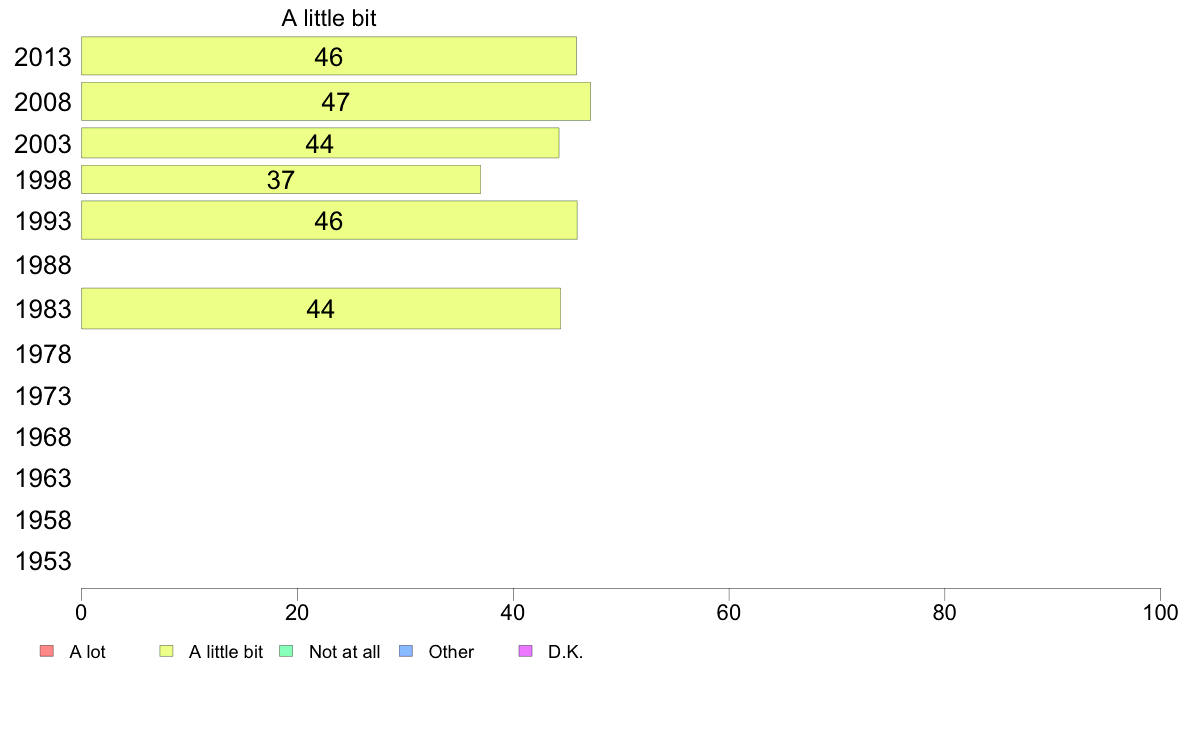This screenshot has height=736, width=1188.
Task: Select the 2013 bar showing 46
Action: [x=329, y=56]
